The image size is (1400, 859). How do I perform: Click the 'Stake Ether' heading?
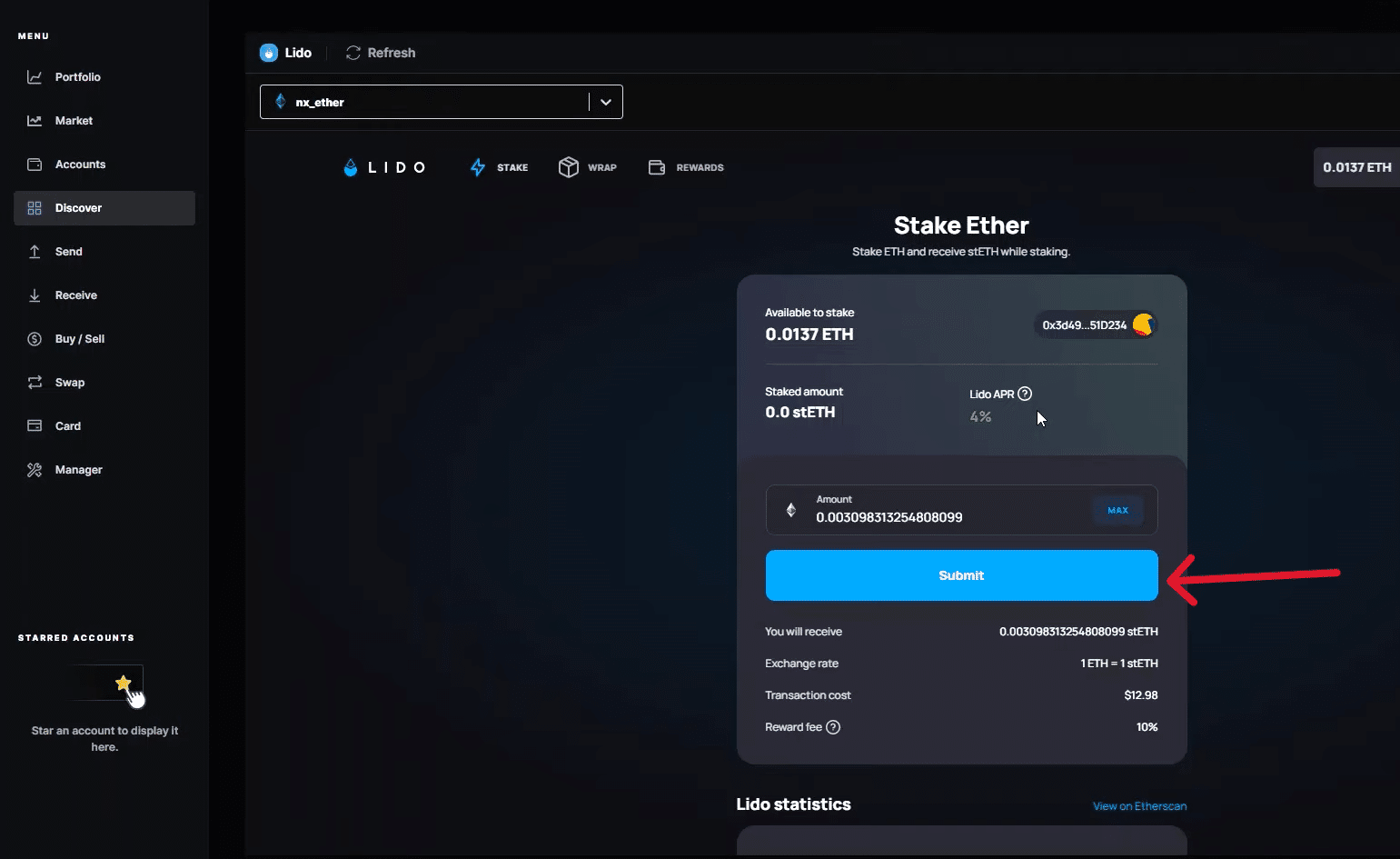961,225
